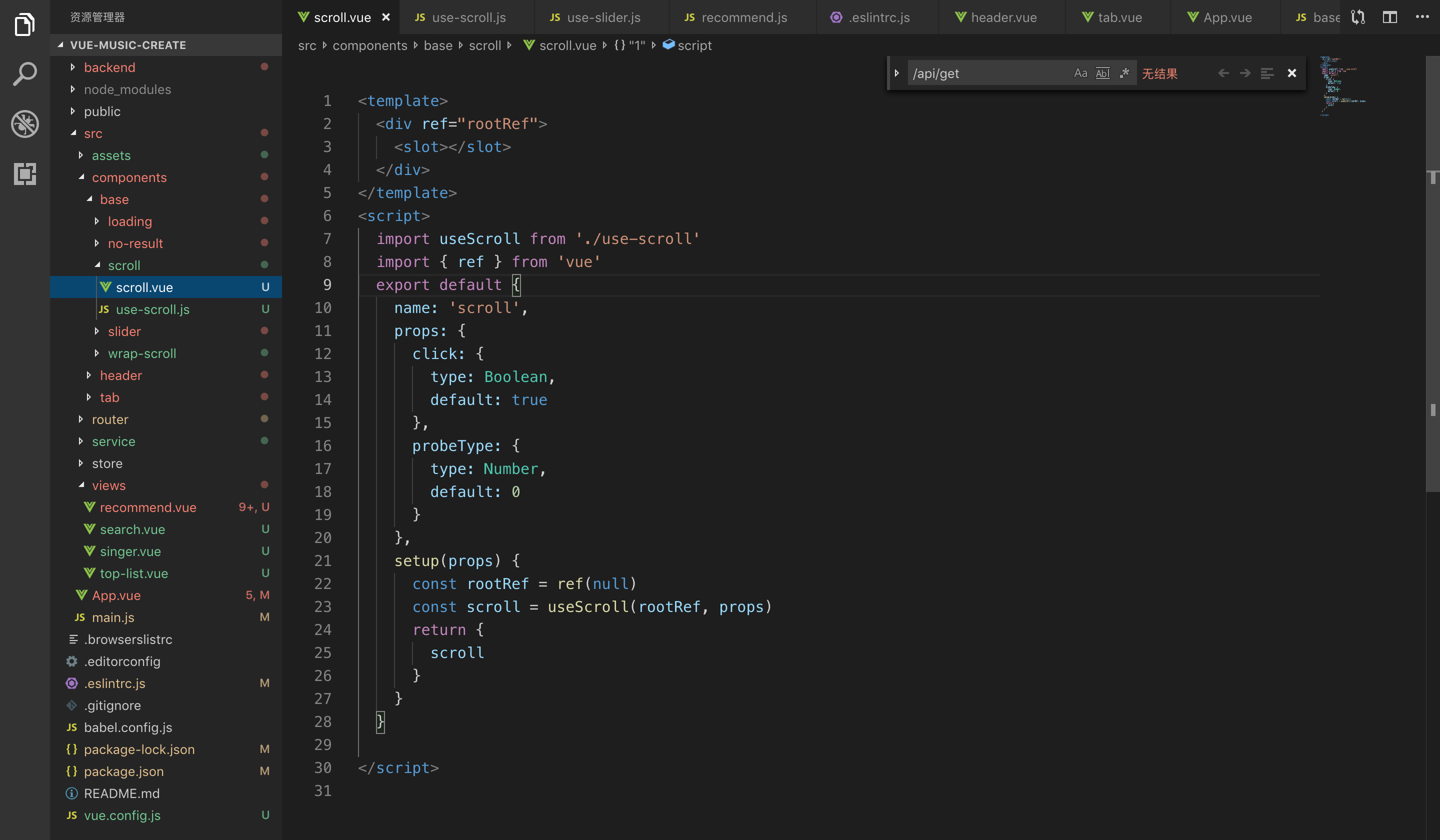Switch to the header.vue tab
The width and height of the screenshot is (1440, 840).
point(1001,17)
